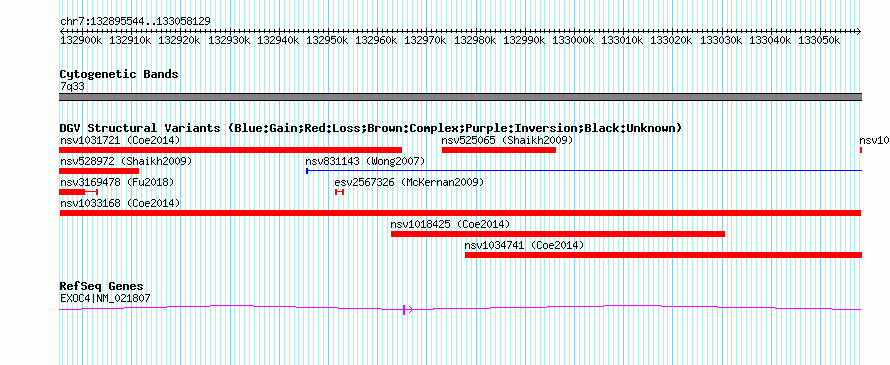The image size is (890, 365).
Task: Click the nsv528972 (Shaikh2009) label
Action: point(126,161)
